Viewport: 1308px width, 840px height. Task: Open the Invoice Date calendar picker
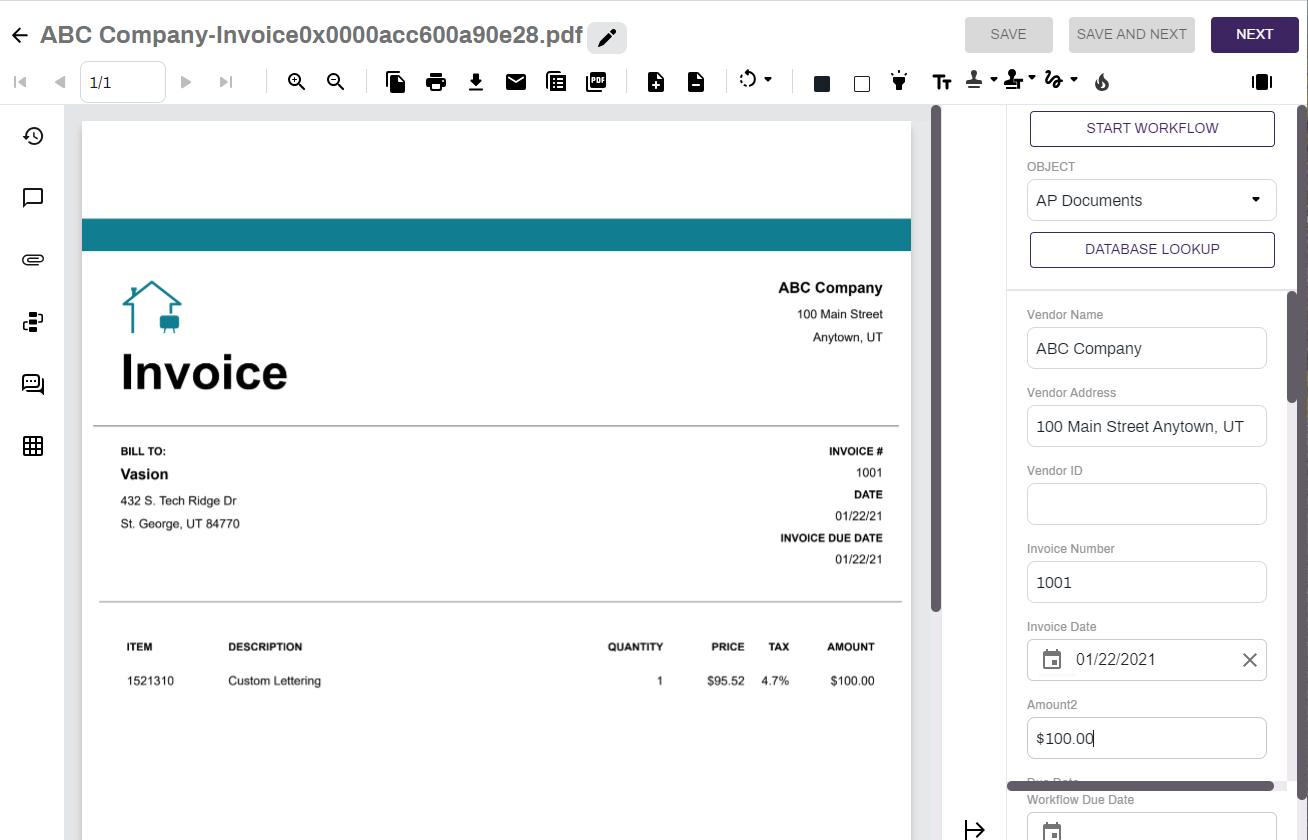pyautogui.click(x=1052, y=660)
